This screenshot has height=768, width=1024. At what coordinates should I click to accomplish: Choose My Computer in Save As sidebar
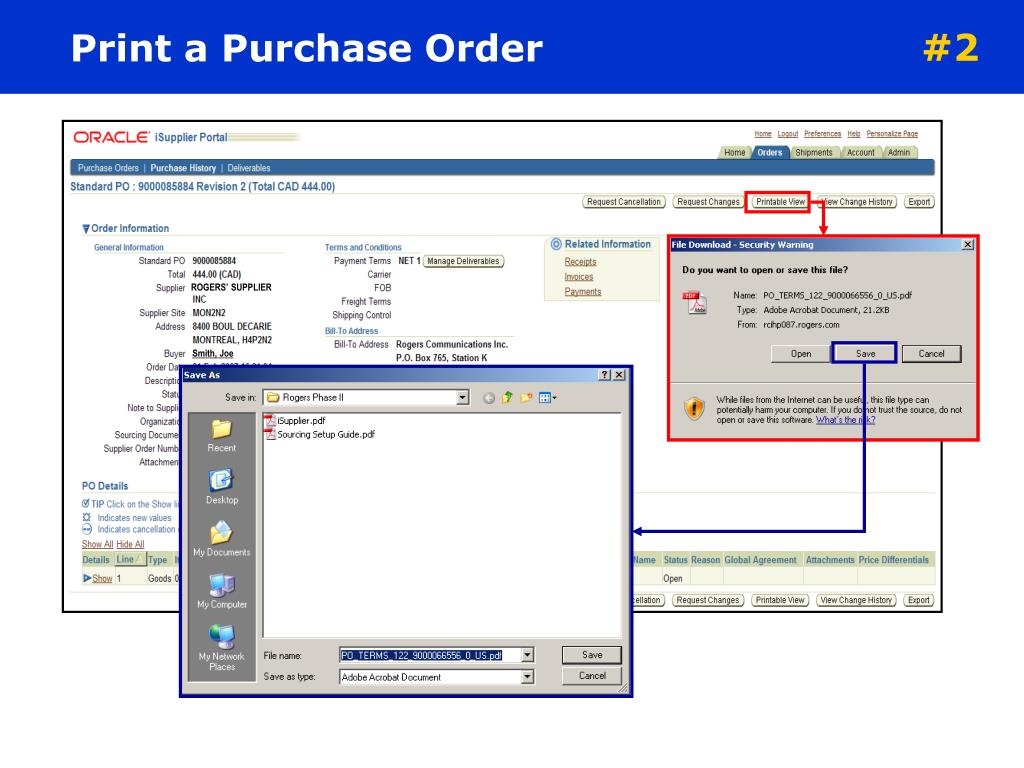(222, 592)
